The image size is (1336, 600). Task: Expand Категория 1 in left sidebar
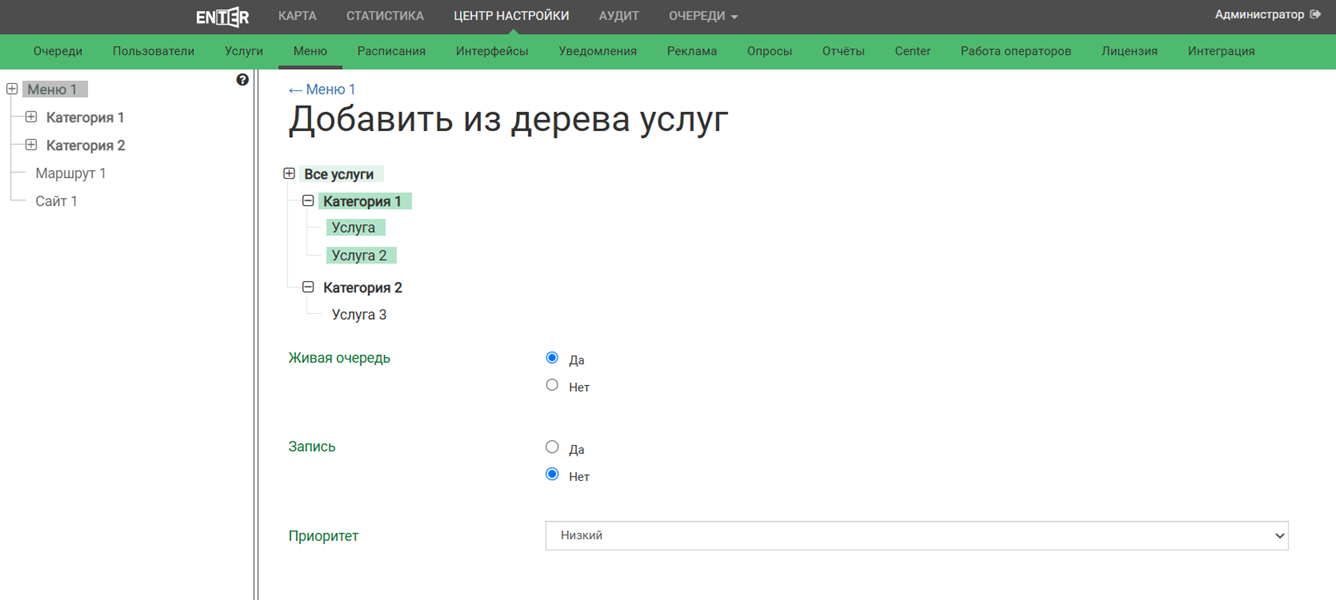(31, 117)
